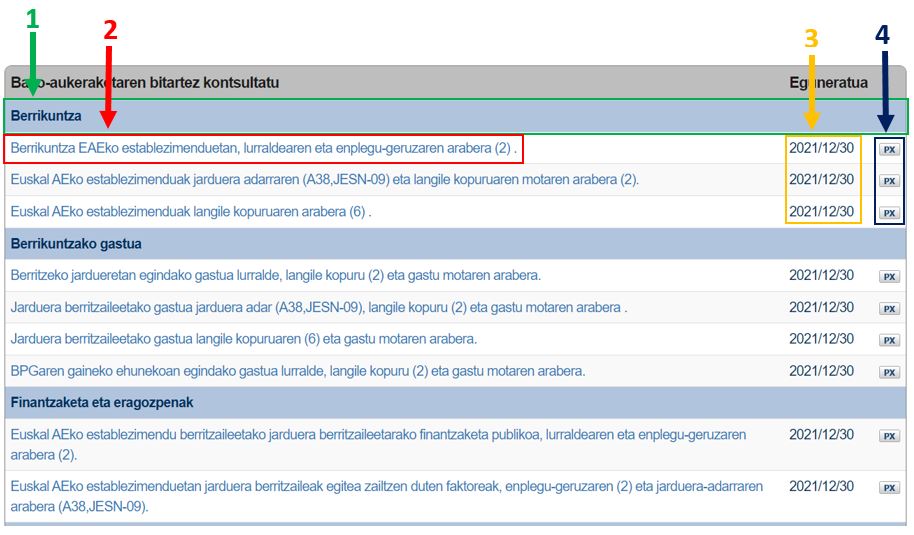Click PX icon for finantzaketa publikoa row
The width and height of the screenshot is (914, 535).
tap(889, 436)
